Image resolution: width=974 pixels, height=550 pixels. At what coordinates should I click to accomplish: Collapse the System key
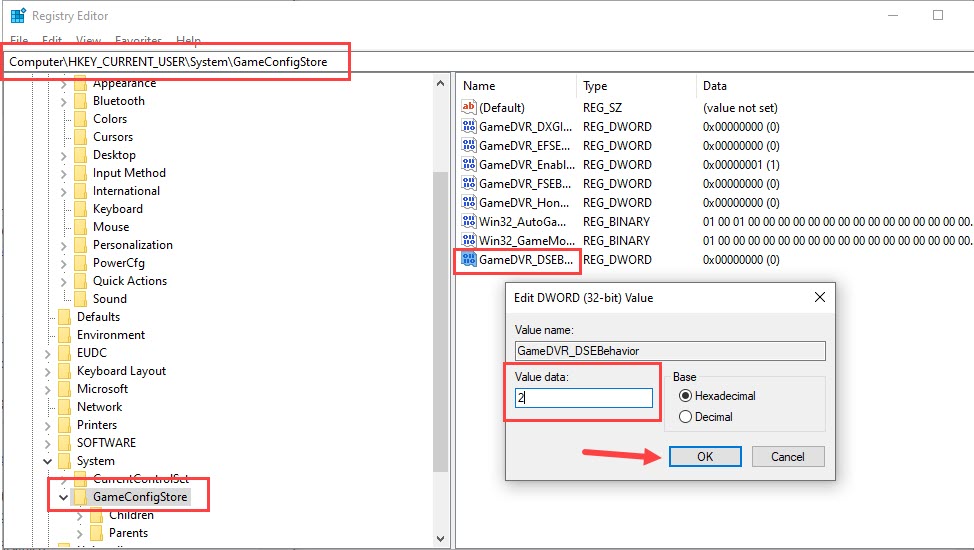pyautogui.click(x=47, y=461)
